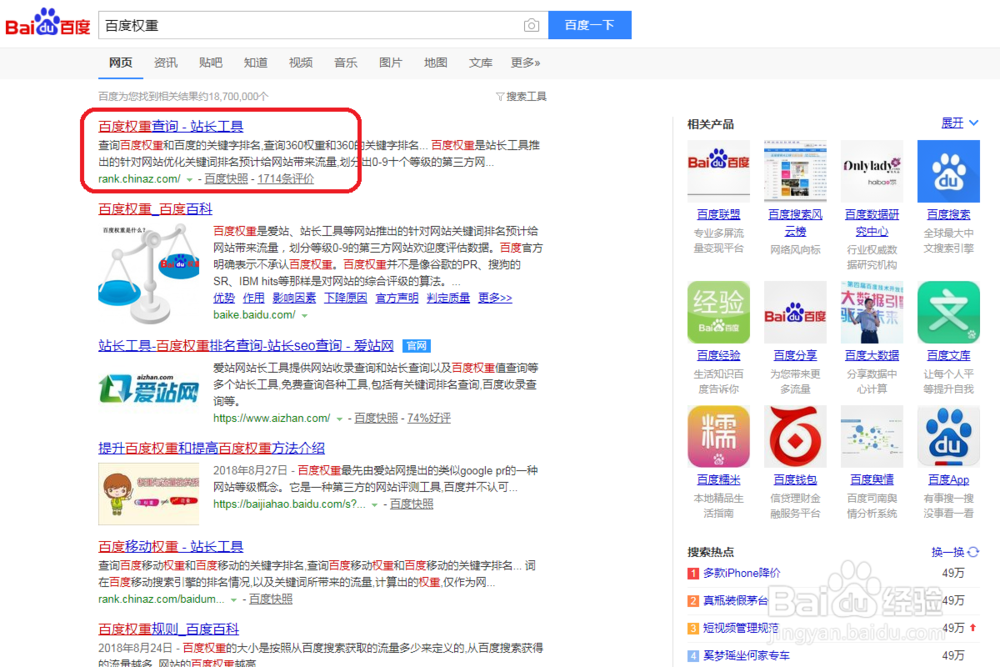Click the 换一换 refresh icon
The image size is (1000, 667).
tap(973, 552)
